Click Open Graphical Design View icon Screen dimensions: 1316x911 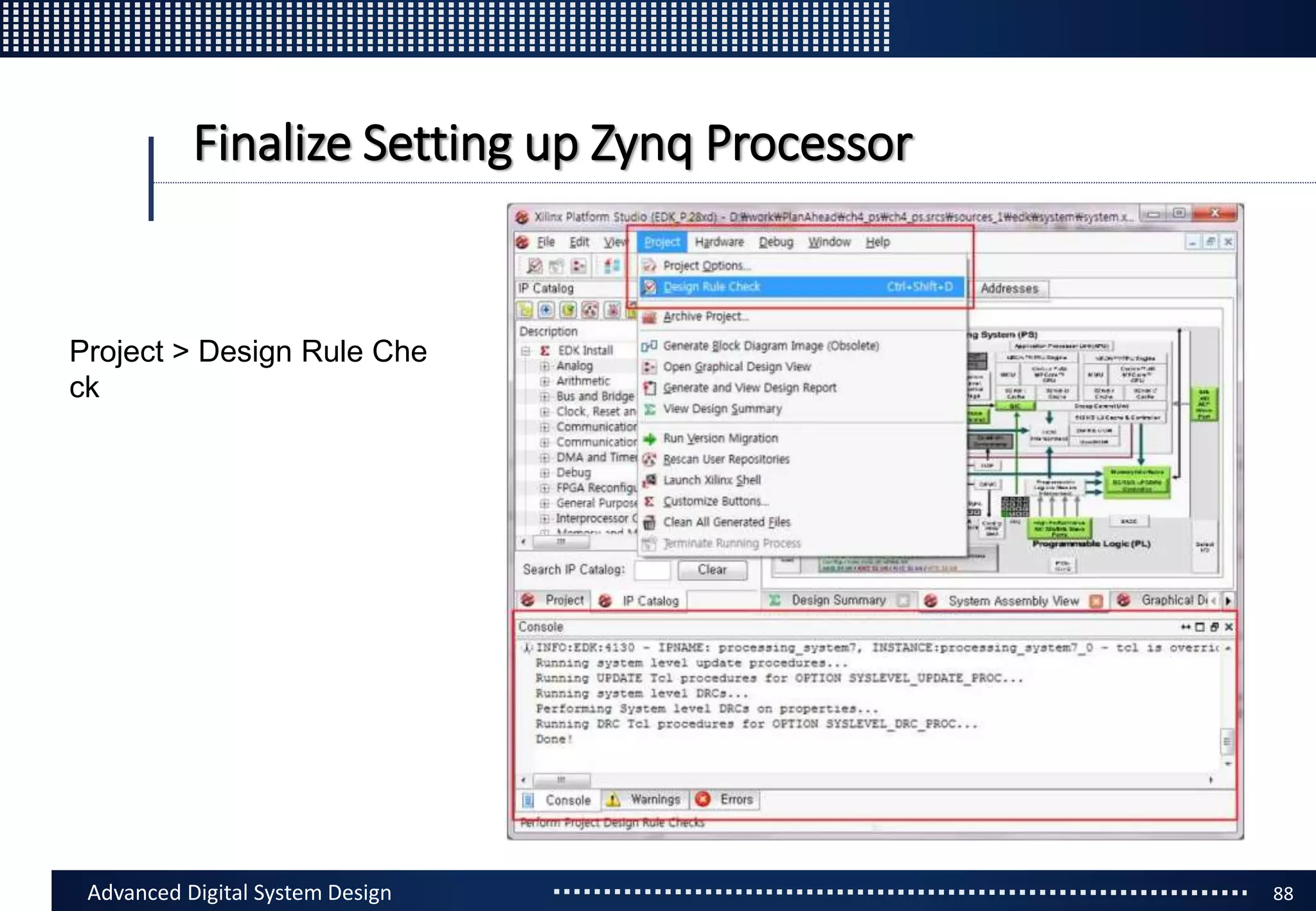tap(650, 367)
